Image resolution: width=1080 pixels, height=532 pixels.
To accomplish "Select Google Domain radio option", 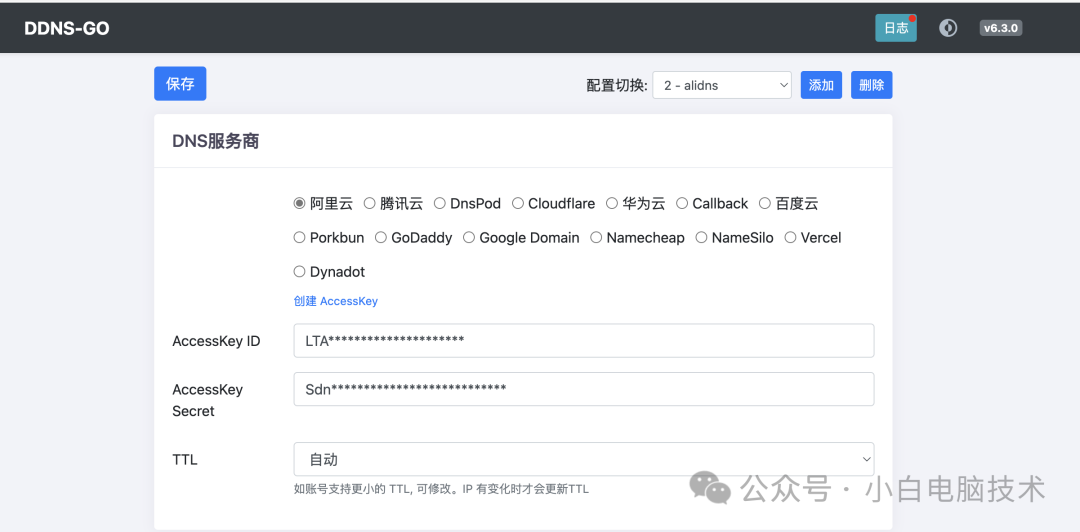I will coord(468,238).
